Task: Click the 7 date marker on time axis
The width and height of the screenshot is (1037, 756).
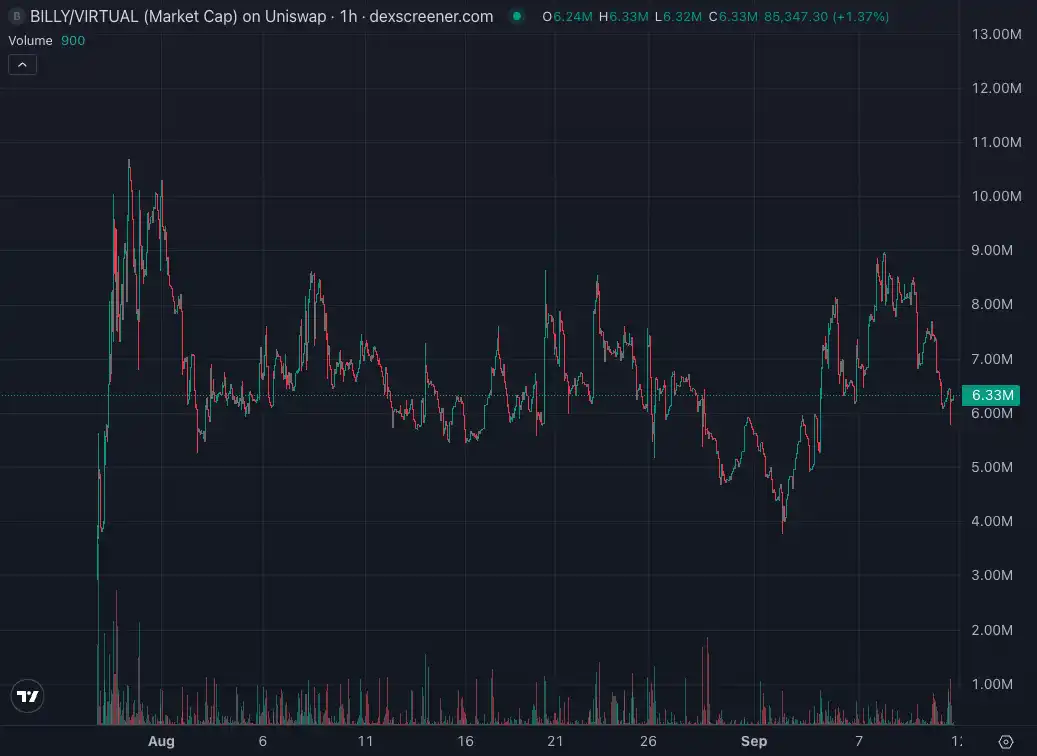Action: [858, 741]
